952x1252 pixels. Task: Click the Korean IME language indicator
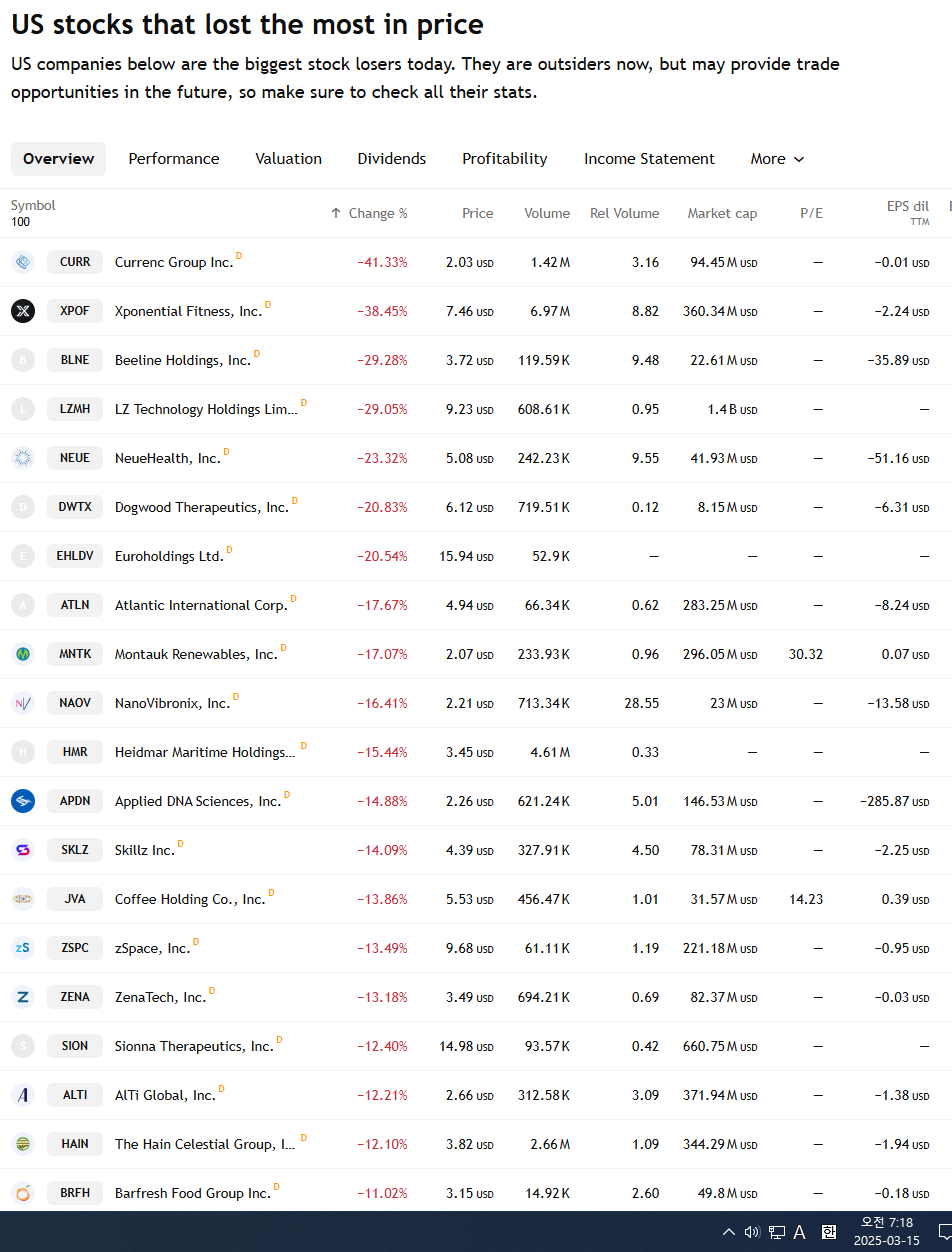pos(829,1232)
